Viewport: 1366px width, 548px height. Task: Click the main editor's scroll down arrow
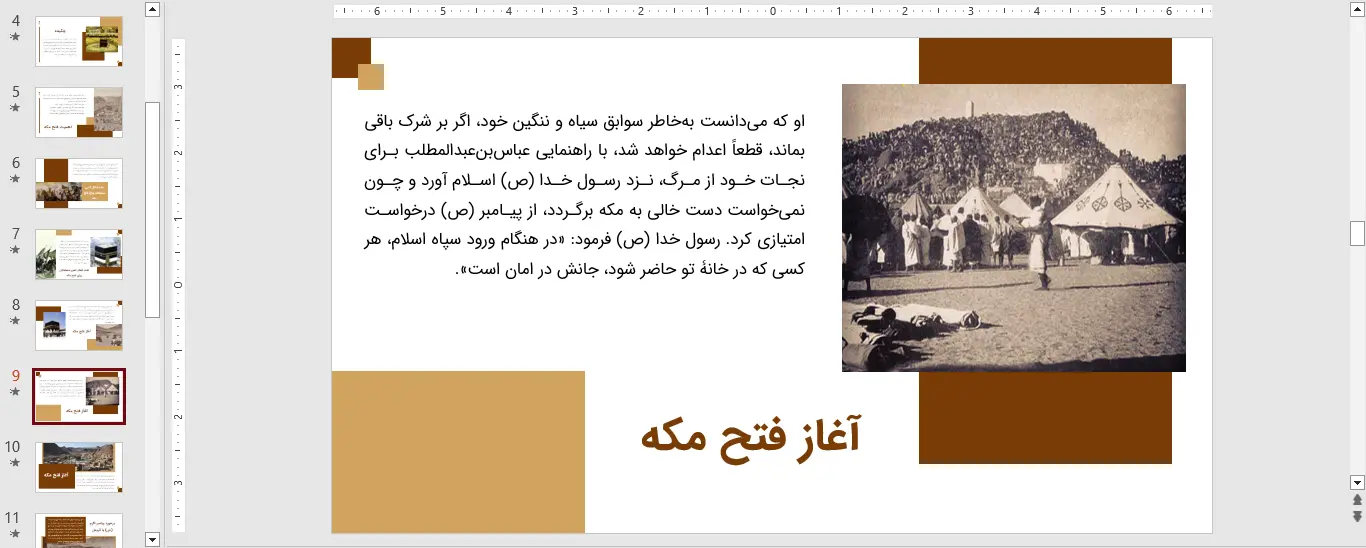[1357, 482]
